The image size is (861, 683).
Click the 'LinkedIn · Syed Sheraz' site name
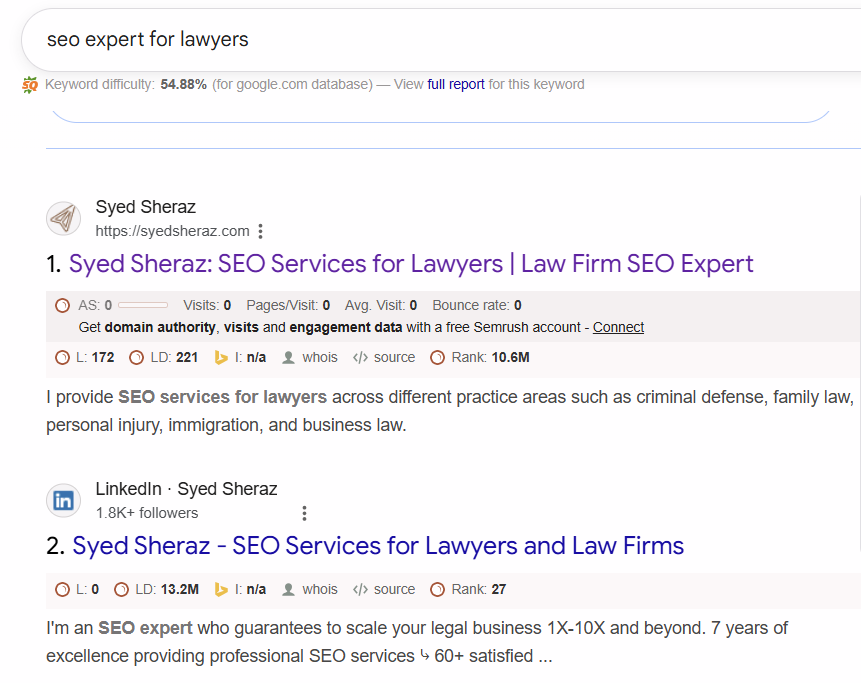pyautogui.click(x=186, y=489)
